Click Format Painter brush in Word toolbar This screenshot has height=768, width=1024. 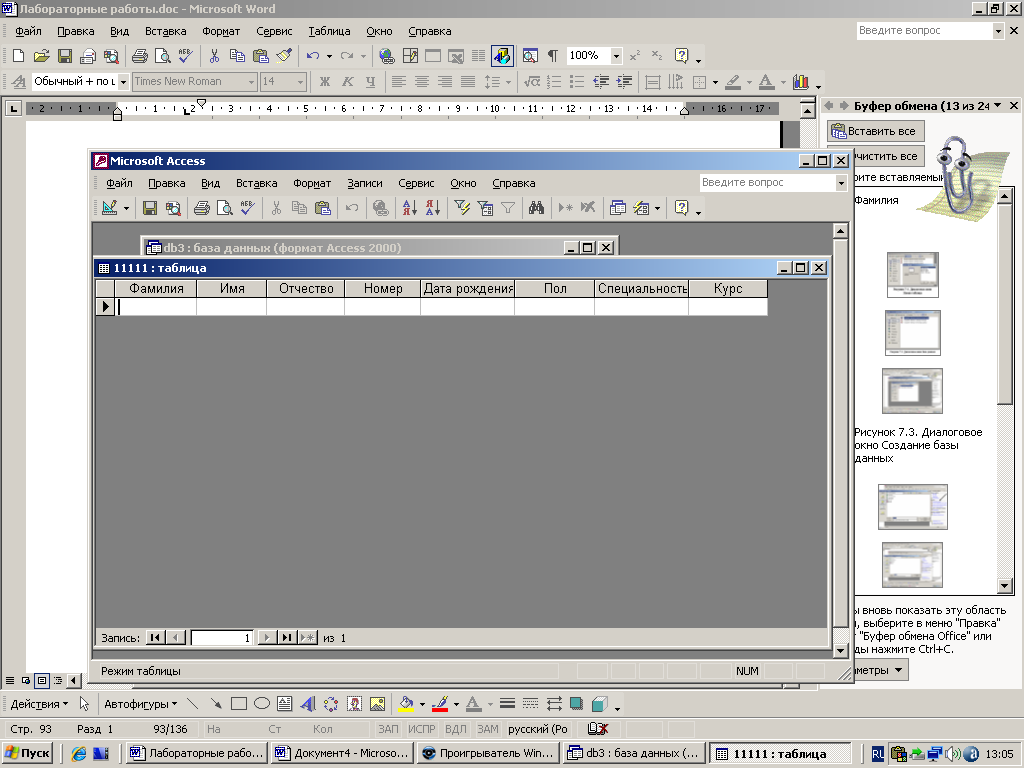(x=284, y=56)
